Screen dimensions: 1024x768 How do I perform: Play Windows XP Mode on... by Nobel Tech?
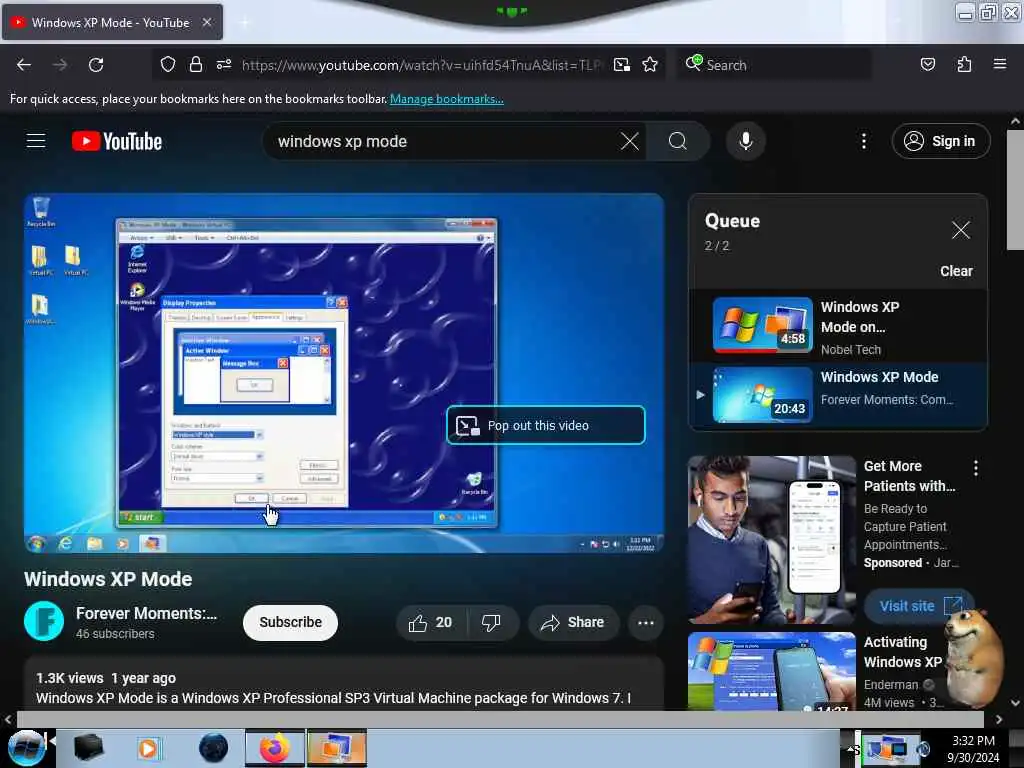[839, 326]
